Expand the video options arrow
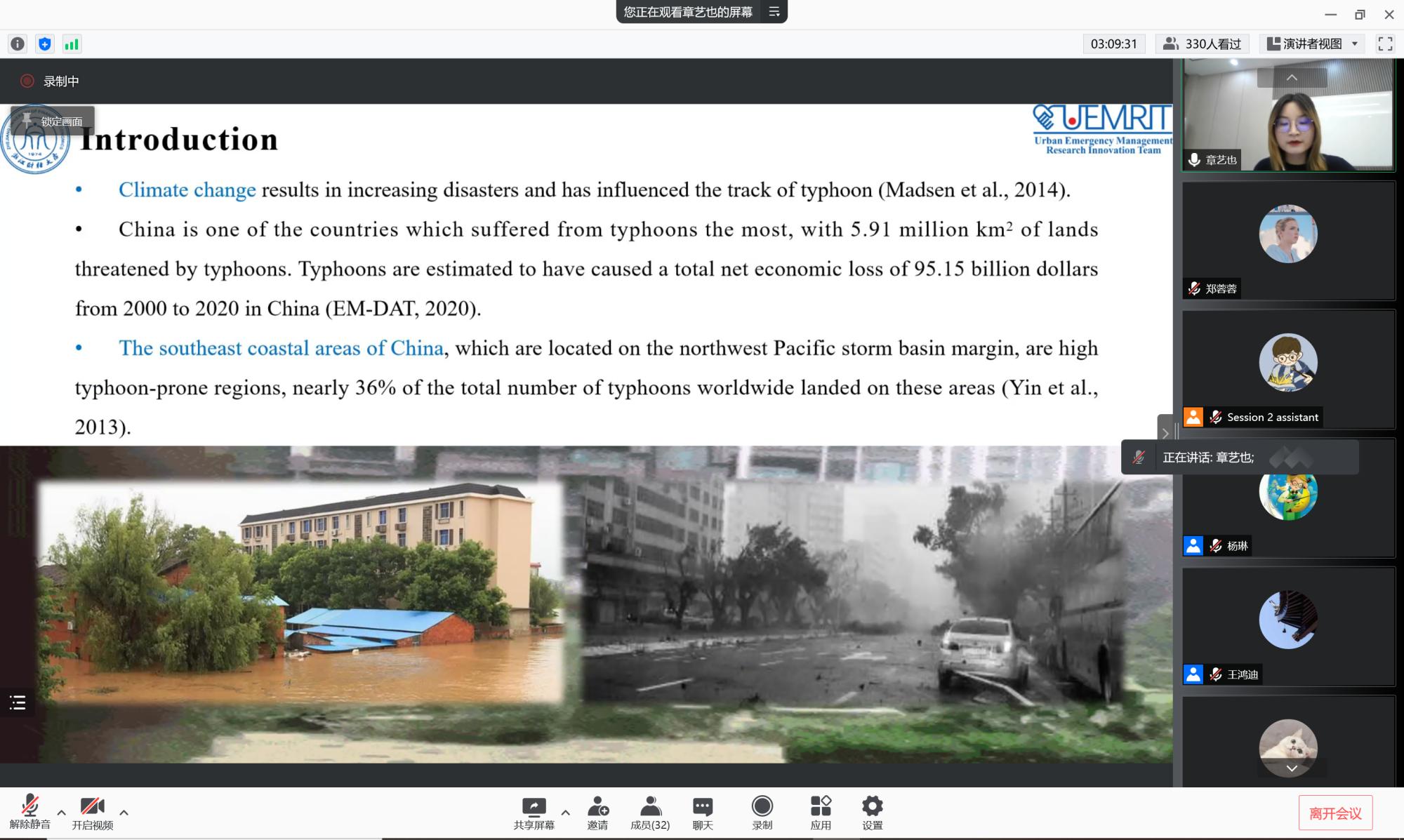 coord(124,813)
